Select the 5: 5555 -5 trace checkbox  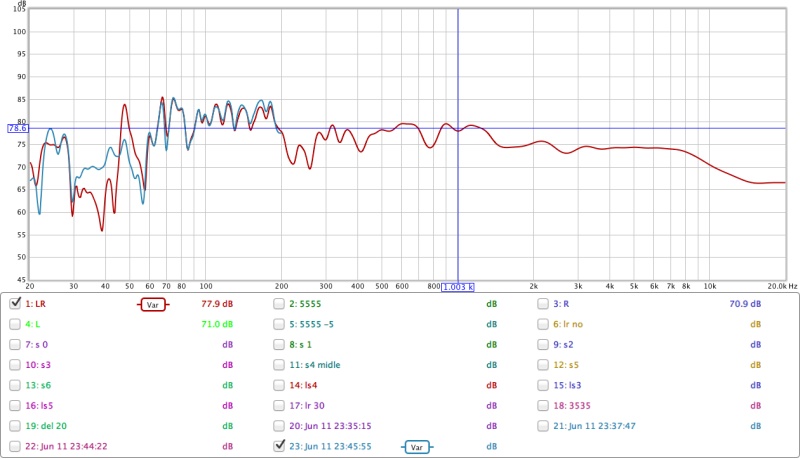(280, 324)
